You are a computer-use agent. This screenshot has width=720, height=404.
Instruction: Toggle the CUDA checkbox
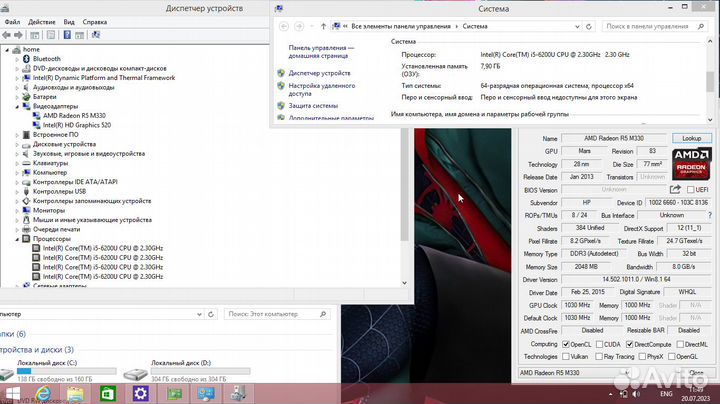pyautogui.click(x=599, y=344)
